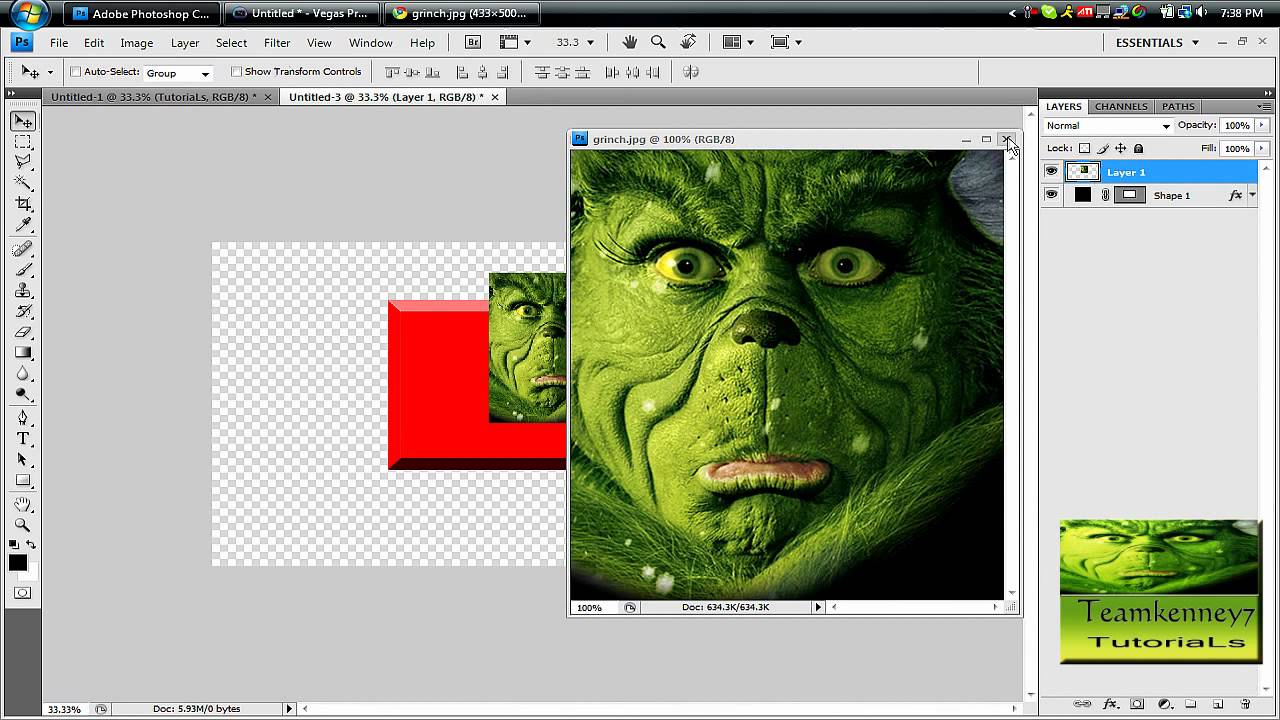Choose the Pen tool
The image size is (1280, 720).
(23, 418)
